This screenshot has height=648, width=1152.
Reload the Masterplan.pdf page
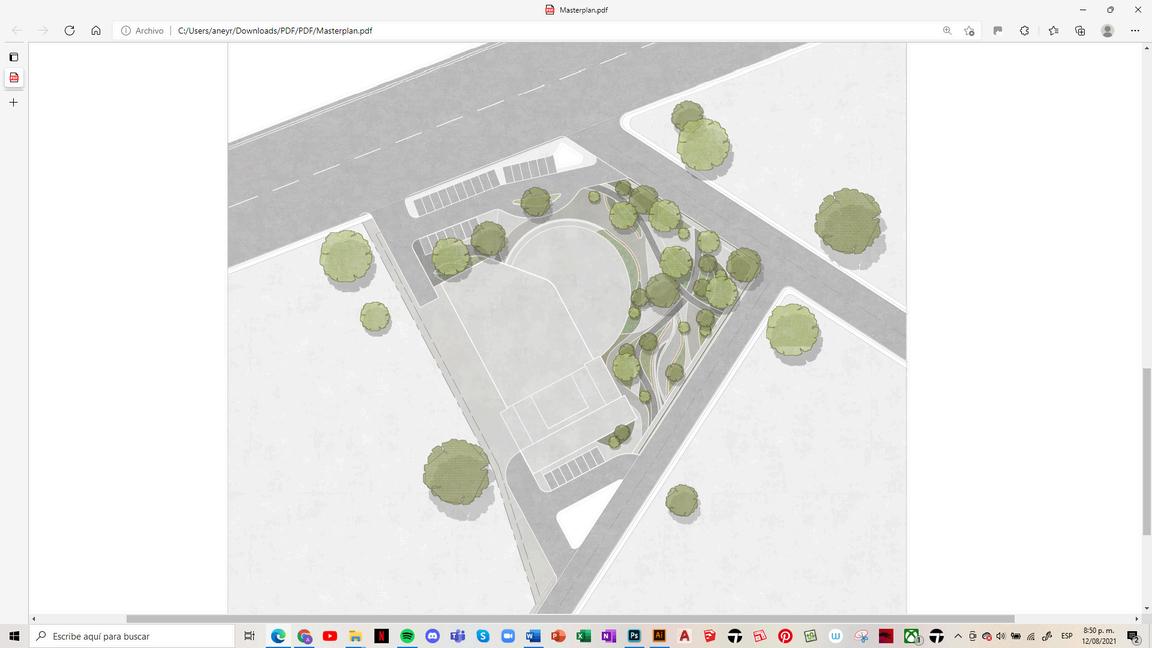[69, 31]
